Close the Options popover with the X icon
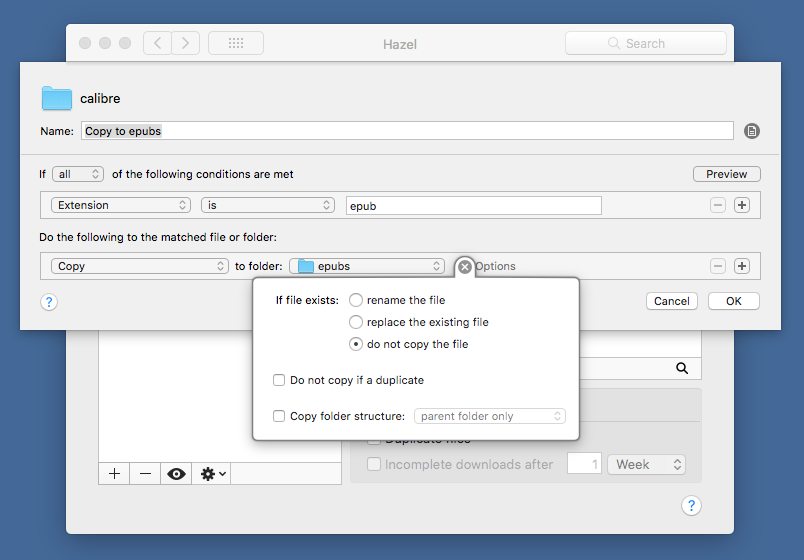 pyautogui.click(x=465, y=267)
